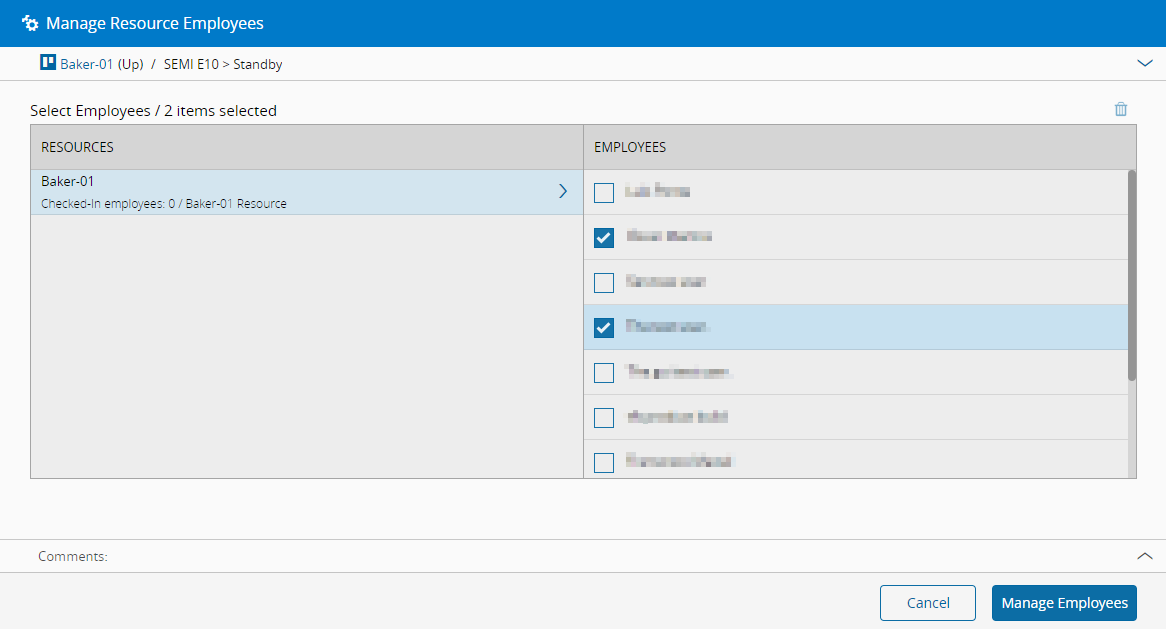Viewport: 1166px width, 629px height.
Task: Collapse the header with the top-right chevron
Action: 1145,63
